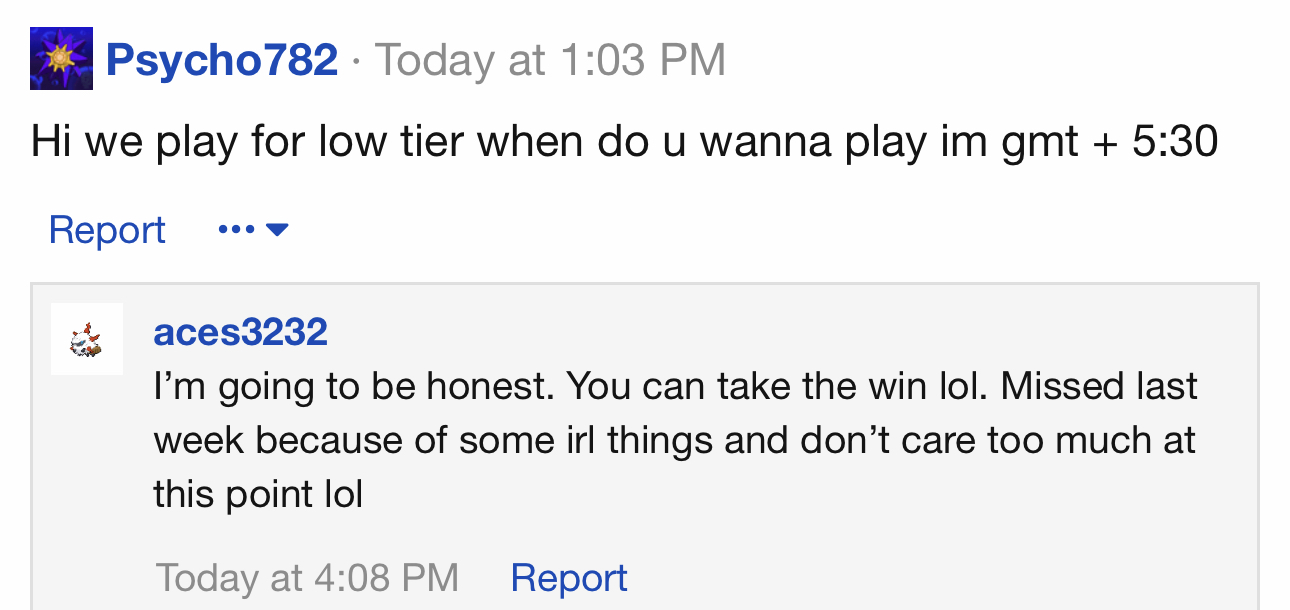1290x610 pixels.
Task: Click Psycho782's starry profile avatar
Action: tap(61, 59)
